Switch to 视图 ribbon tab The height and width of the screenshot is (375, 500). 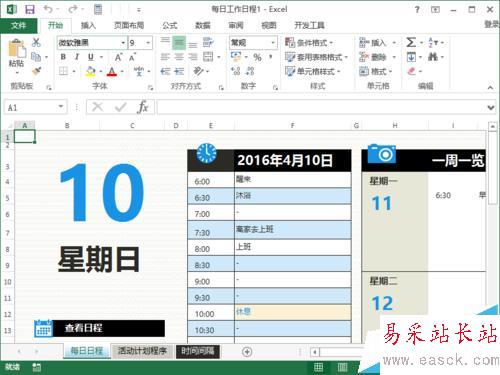pos(269,25)
